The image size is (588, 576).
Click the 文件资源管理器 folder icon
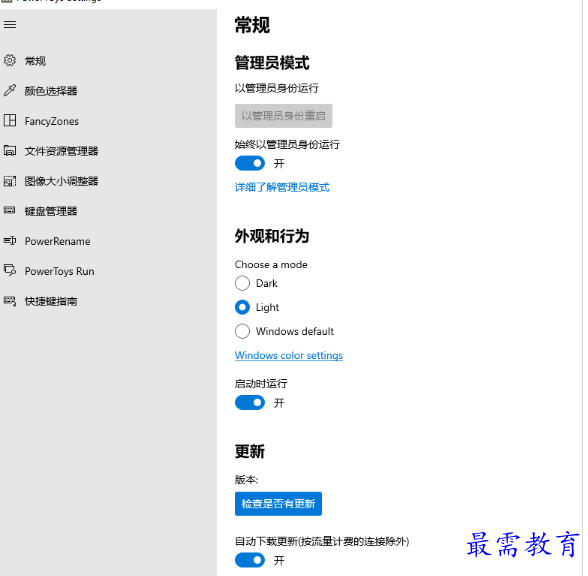(x=10, y=150)
